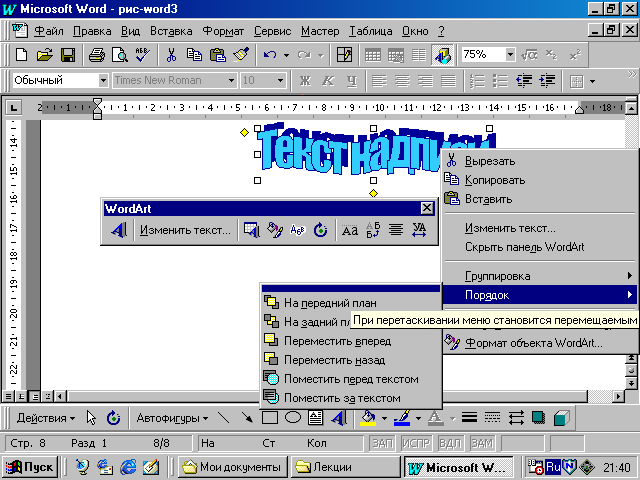
Task: Open the columns layout icon
Action: pos(419,55)
